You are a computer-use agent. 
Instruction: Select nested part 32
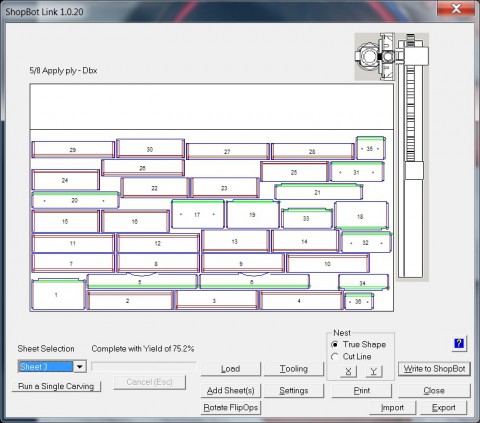pos(366,242)
